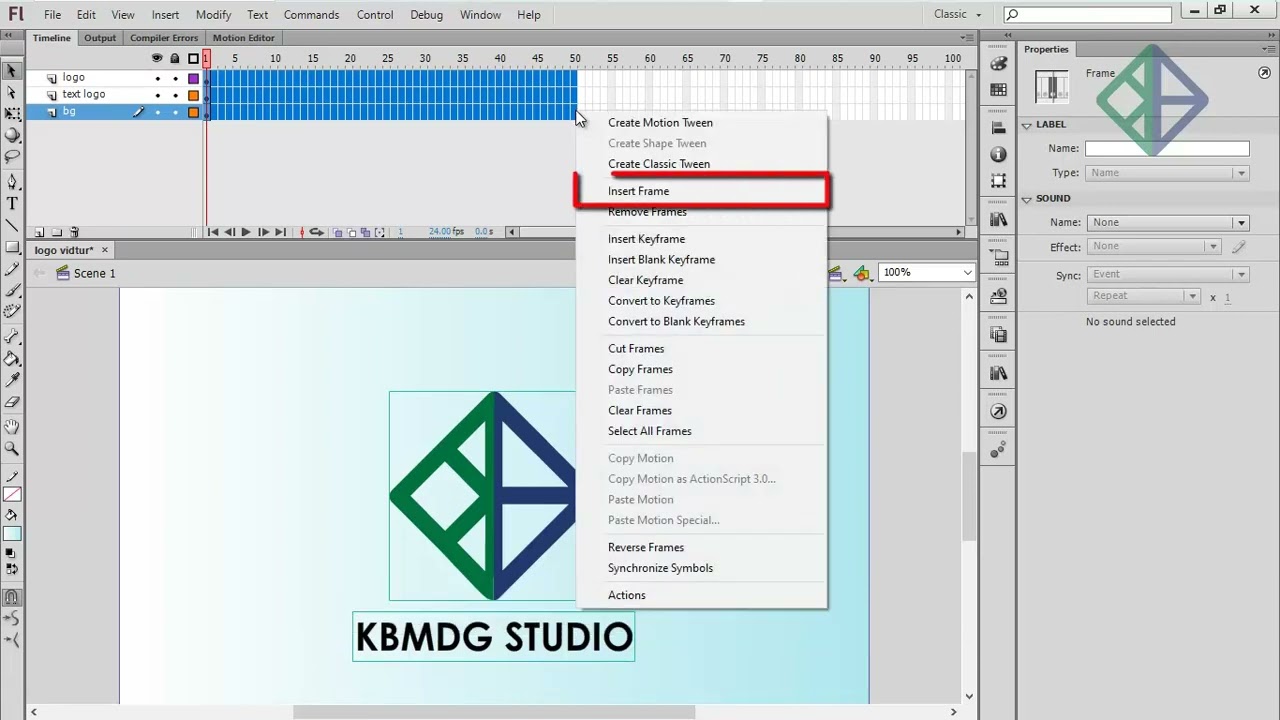
Task: Step forward one frame button
Action: pyautogui.click(x=263, y=232)
